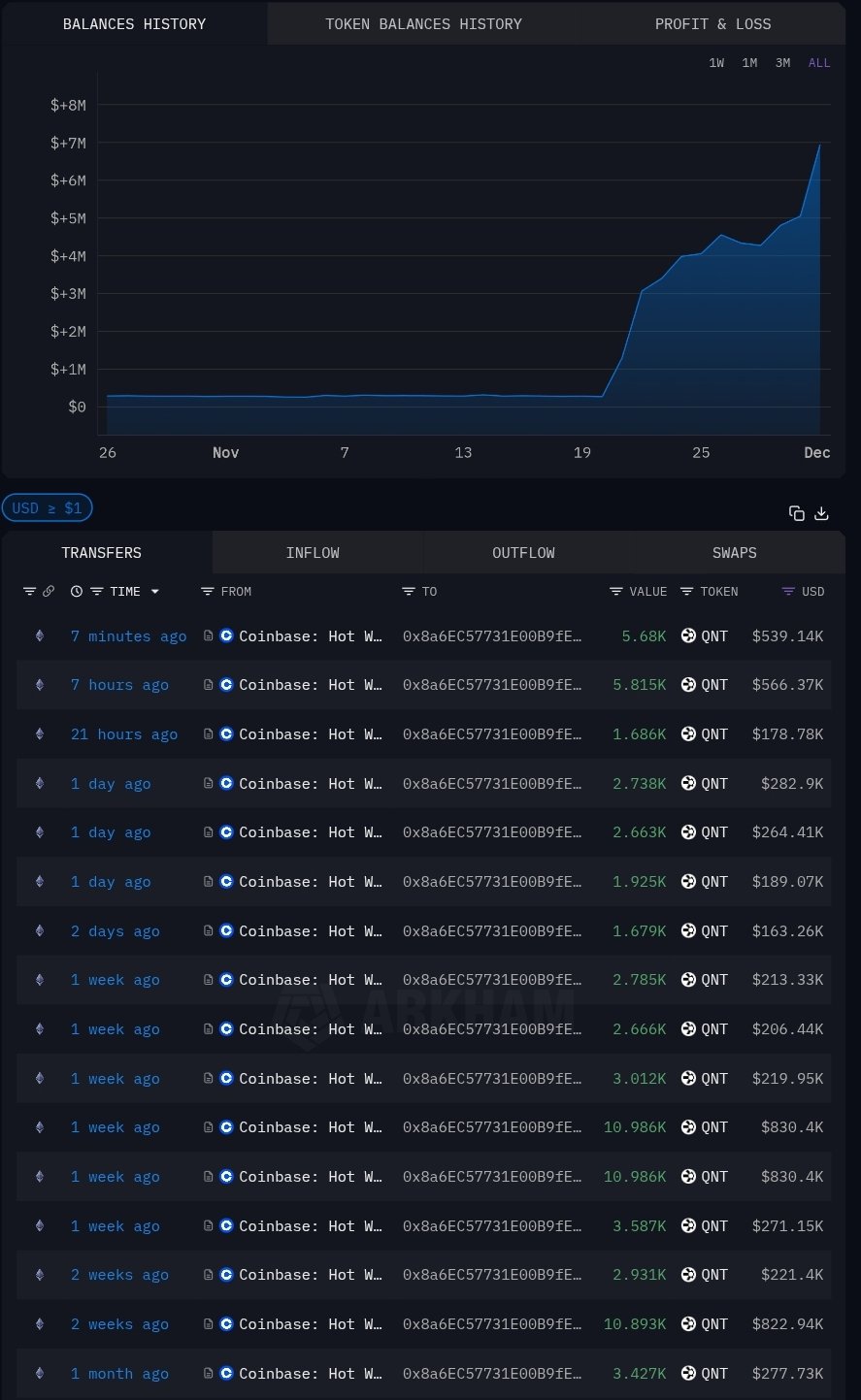The image size is (861, 1400).
Task: Click the copy transfers icon
Action: pos(797,513)
